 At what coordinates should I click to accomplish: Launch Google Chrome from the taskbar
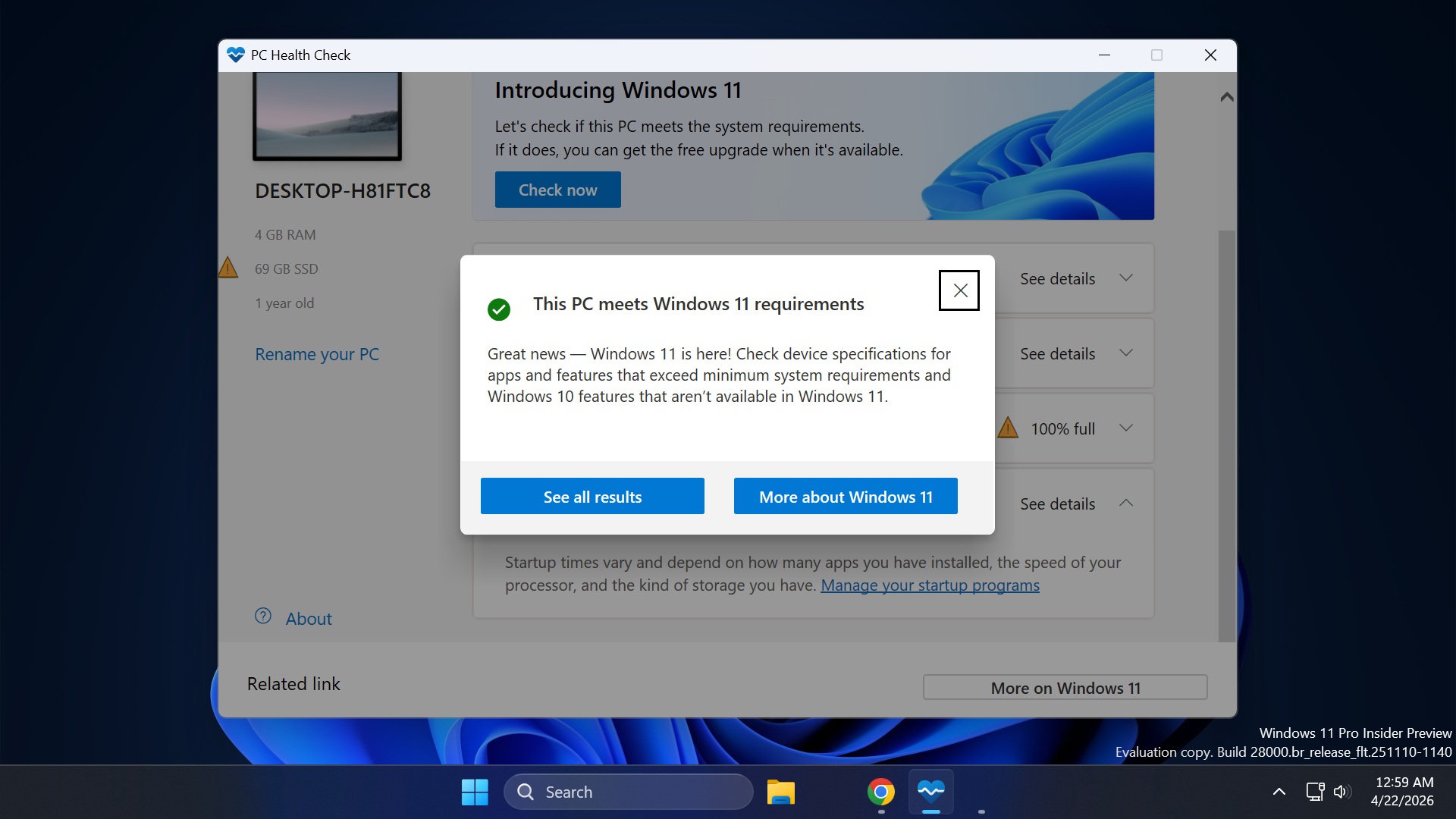(880, 791)
